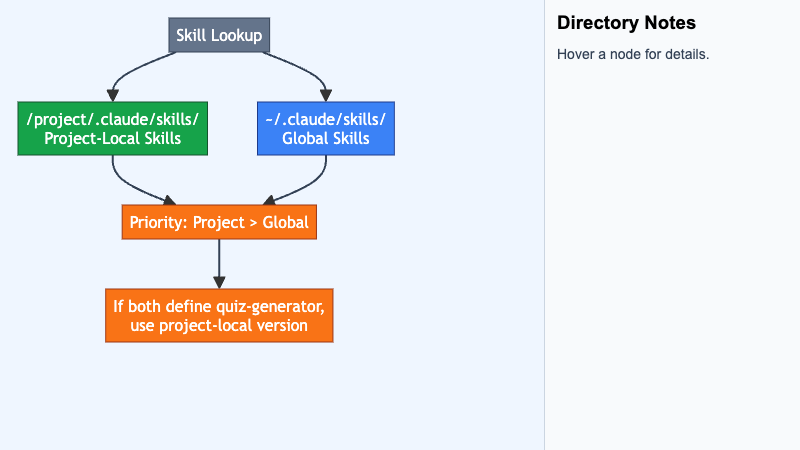Click the 'use project-local version' text
This screenshot has height=450, width=800.
coord(219,326)
